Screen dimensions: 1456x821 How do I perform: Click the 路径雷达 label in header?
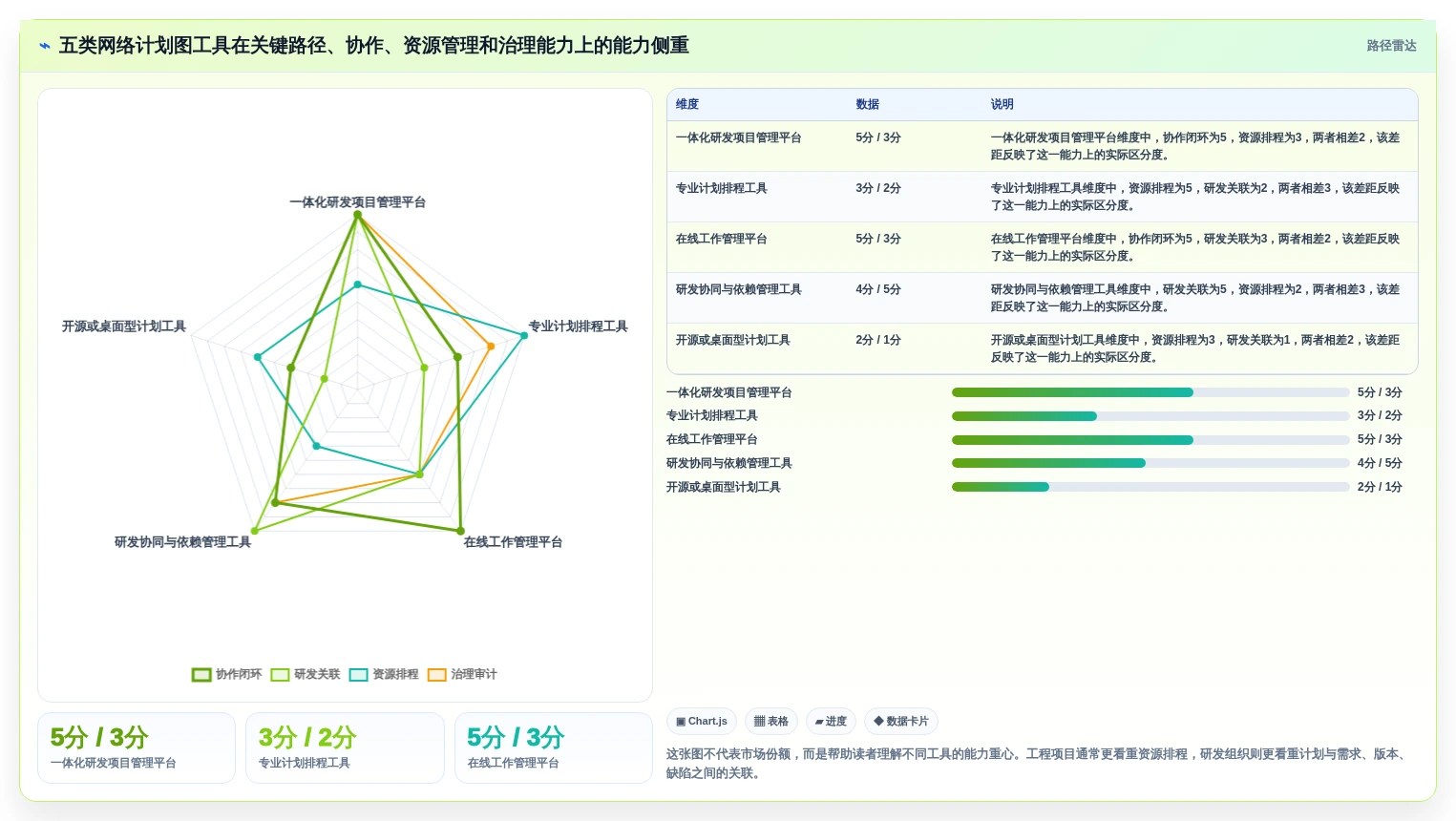pos(1391,46)
